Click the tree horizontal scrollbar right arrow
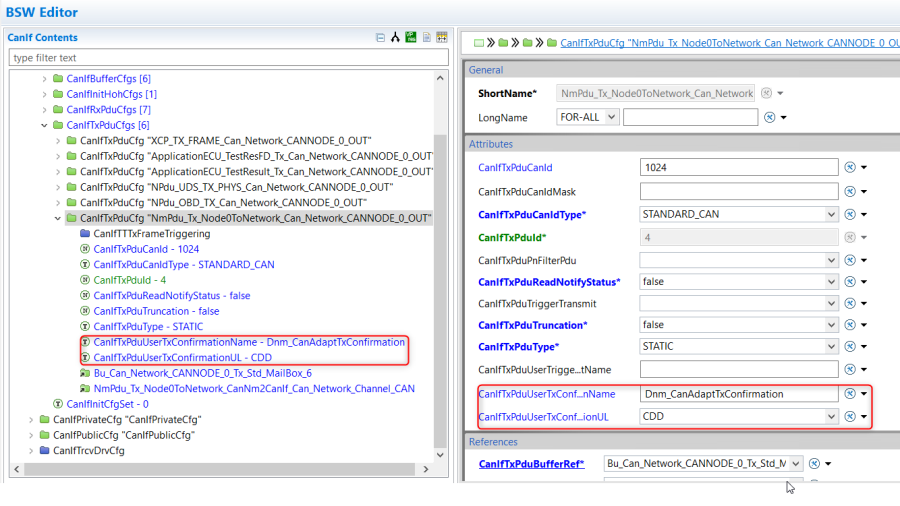This screenshot has width=900, height=506. point(426,469)
